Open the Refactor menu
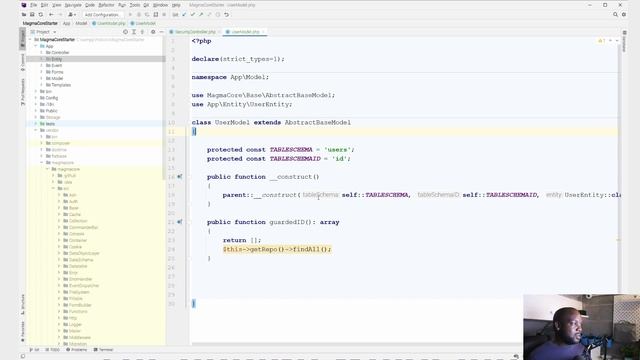640x360 pixels. 106,5
